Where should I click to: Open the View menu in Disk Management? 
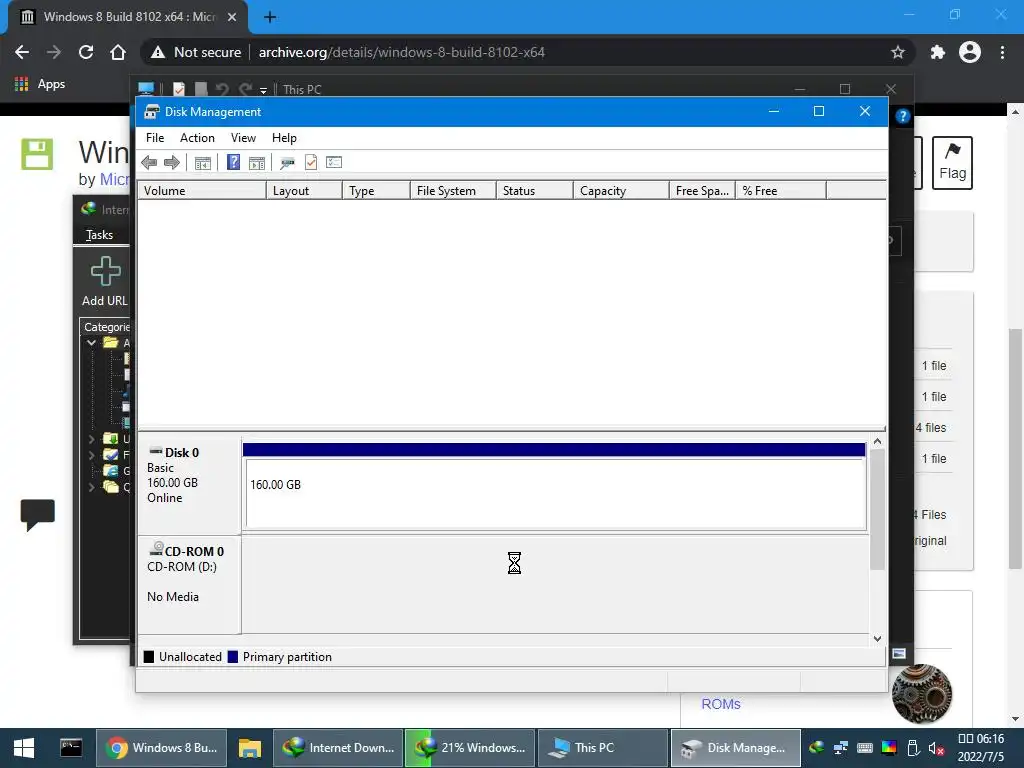(243, 138)
